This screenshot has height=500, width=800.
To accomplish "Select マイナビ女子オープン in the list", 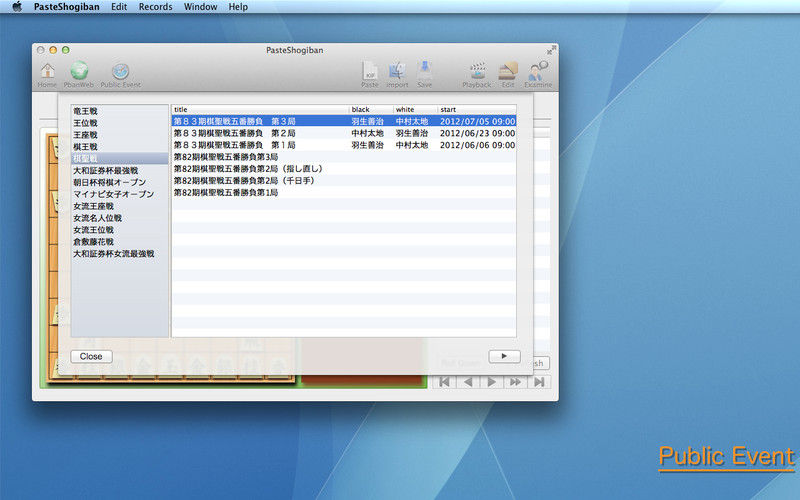I will coord(114,194).
